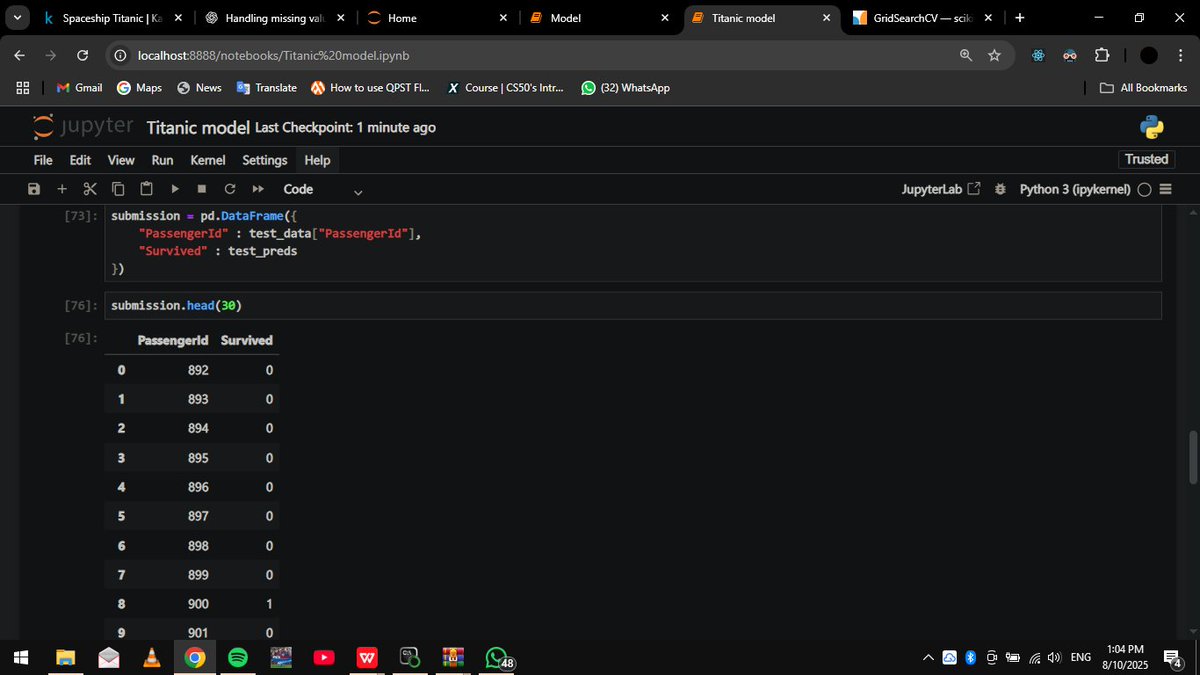This screenshot has height=675, width=1200.
Task: Click inside the pd.DataFrame code cell
Action: 632,242
